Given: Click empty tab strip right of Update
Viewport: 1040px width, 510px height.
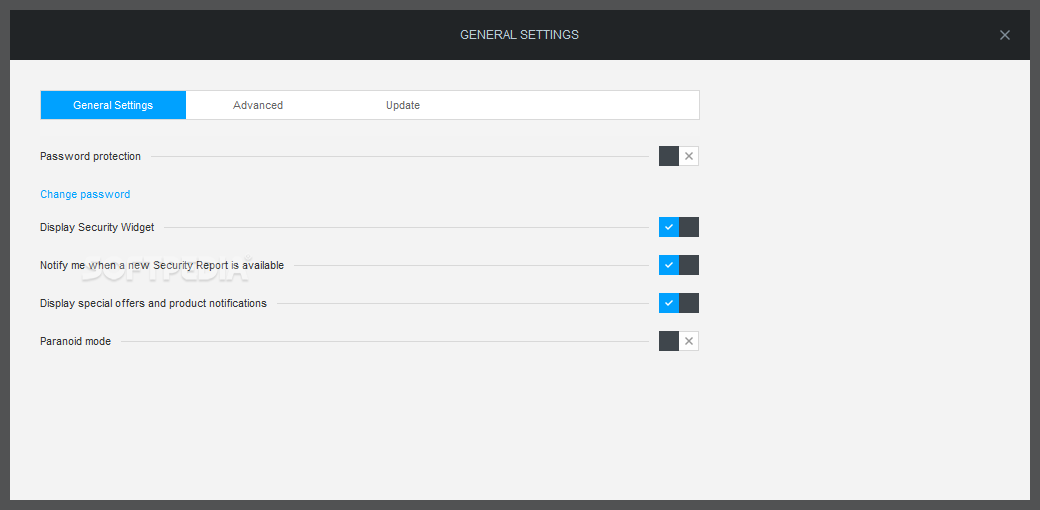Looking at the screenshot, I should pyautogui.click(x=580, y=105).
